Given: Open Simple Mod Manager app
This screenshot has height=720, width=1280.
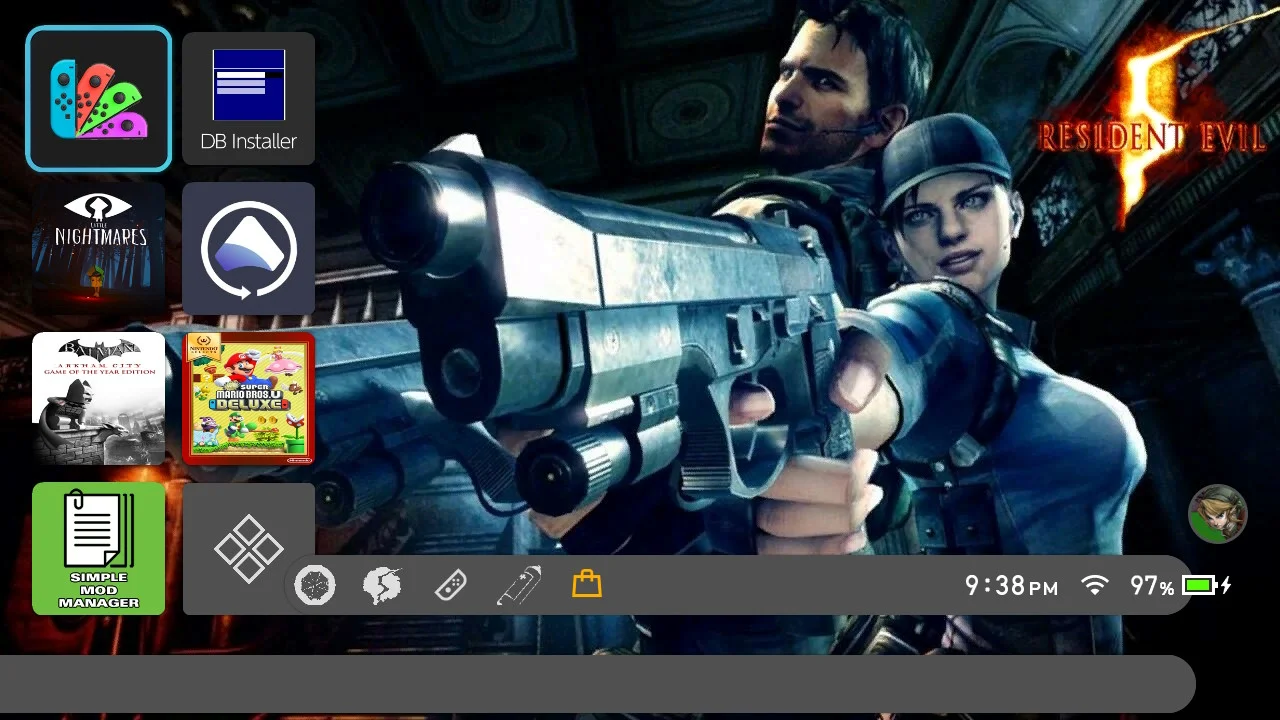Looking at the screenshot, I should [x=99, y=548].
